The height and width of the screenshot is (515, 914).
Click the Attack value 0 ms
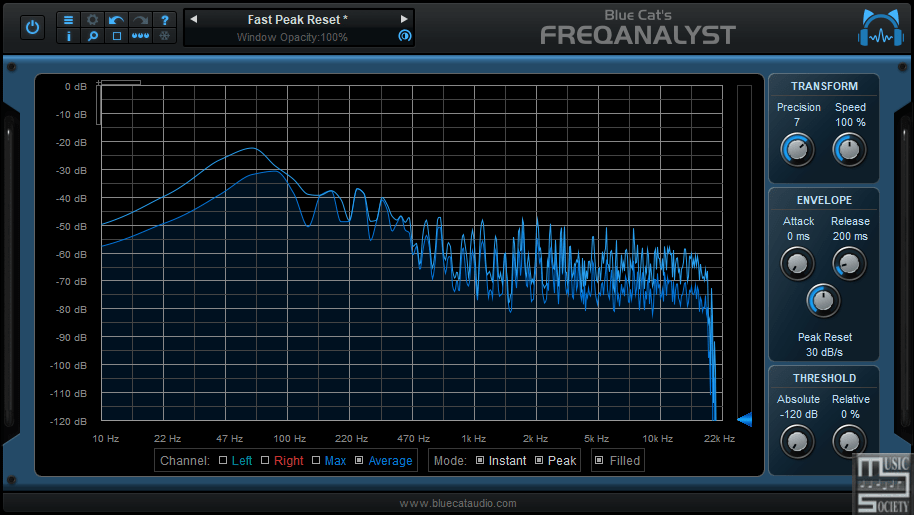pos(798,236)
